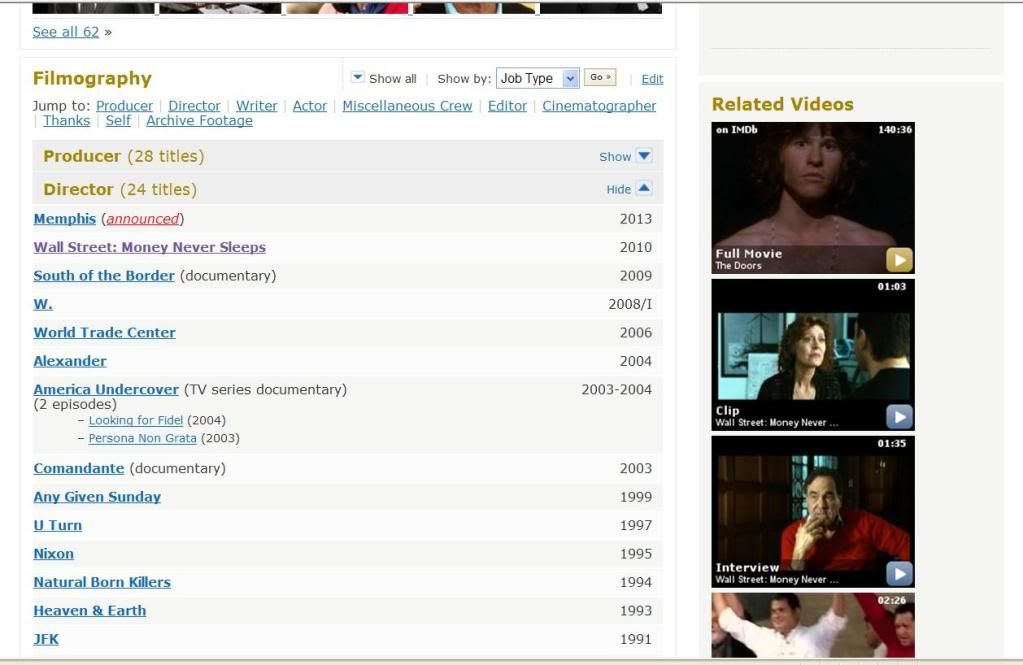Collapse the Director section arrow
Screen dimensions: 1023x665
coord(644,189)
